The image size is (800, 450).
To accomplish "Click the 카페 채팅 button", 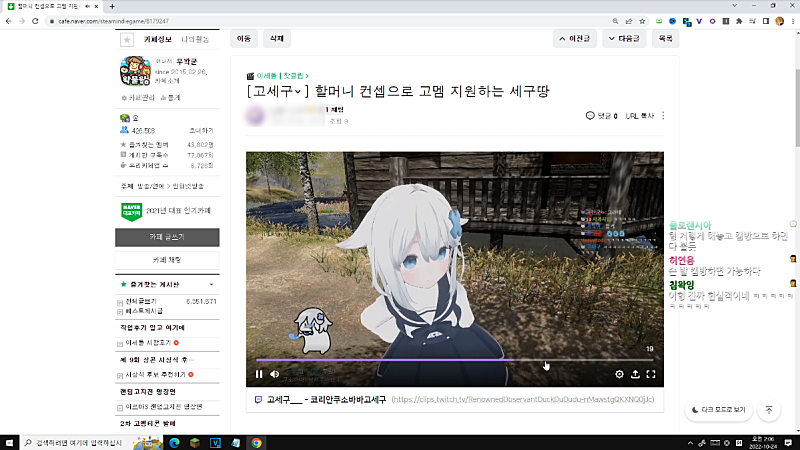I will pyautogui.click(x=167, y=260).
